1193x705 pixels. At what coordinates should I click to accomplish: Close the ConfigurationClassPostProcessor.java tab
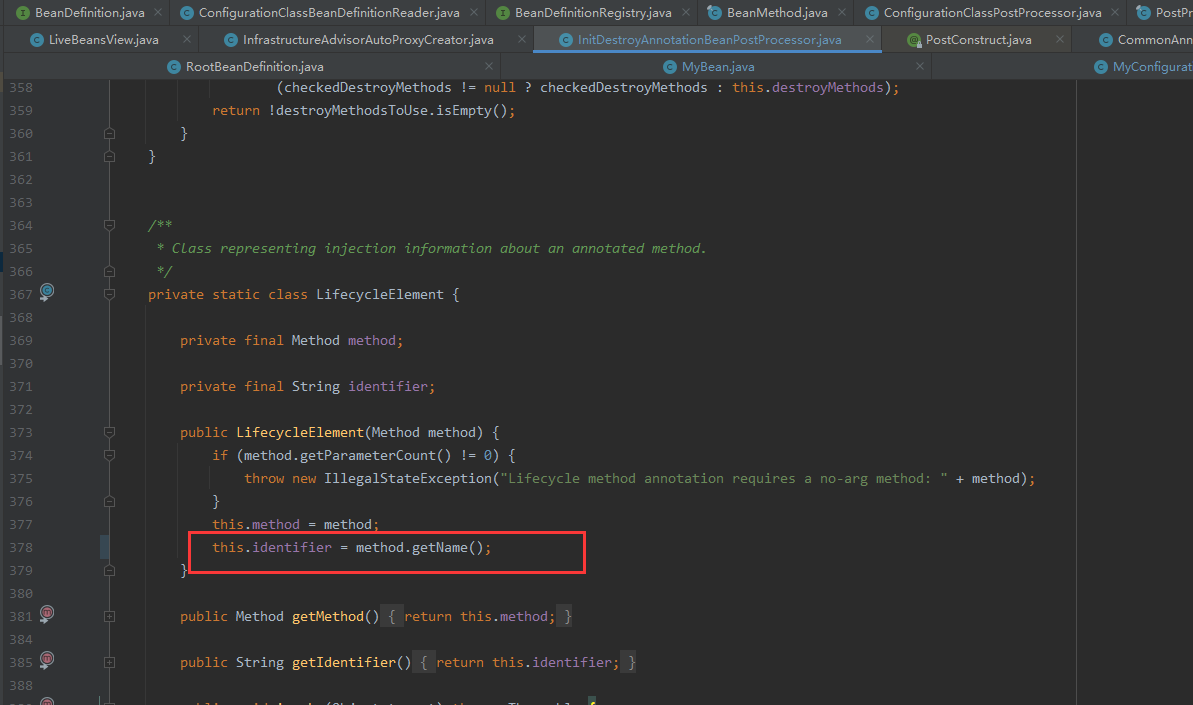[x=1115, y=12]
